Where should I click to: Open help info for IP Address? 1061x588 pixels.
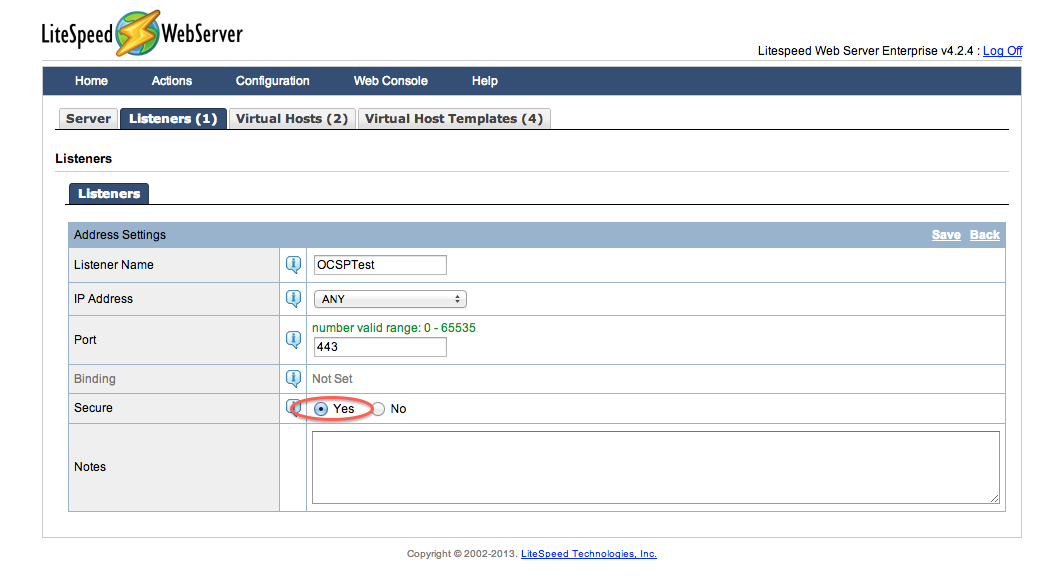tap(293, 298)
